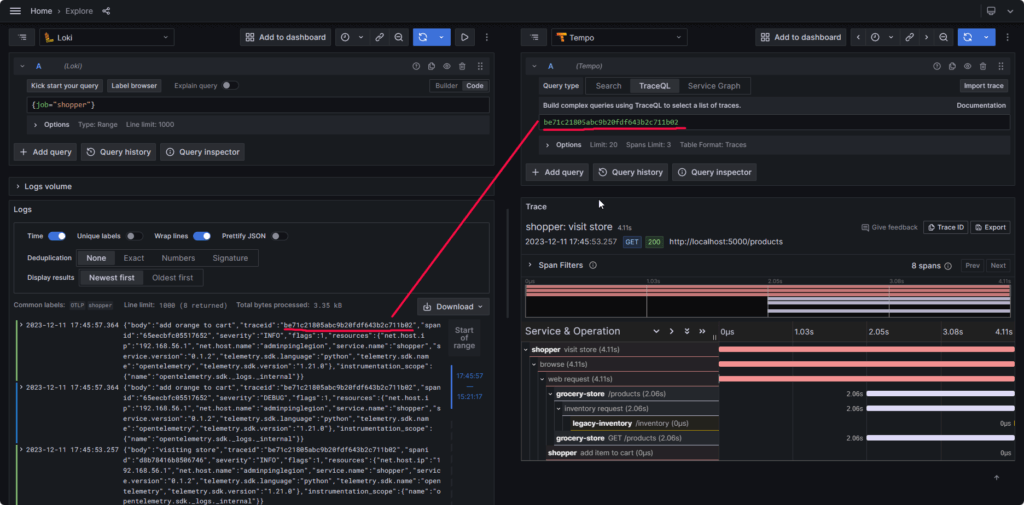Open the Tempo data source dropdown

(x=618, y=37)
